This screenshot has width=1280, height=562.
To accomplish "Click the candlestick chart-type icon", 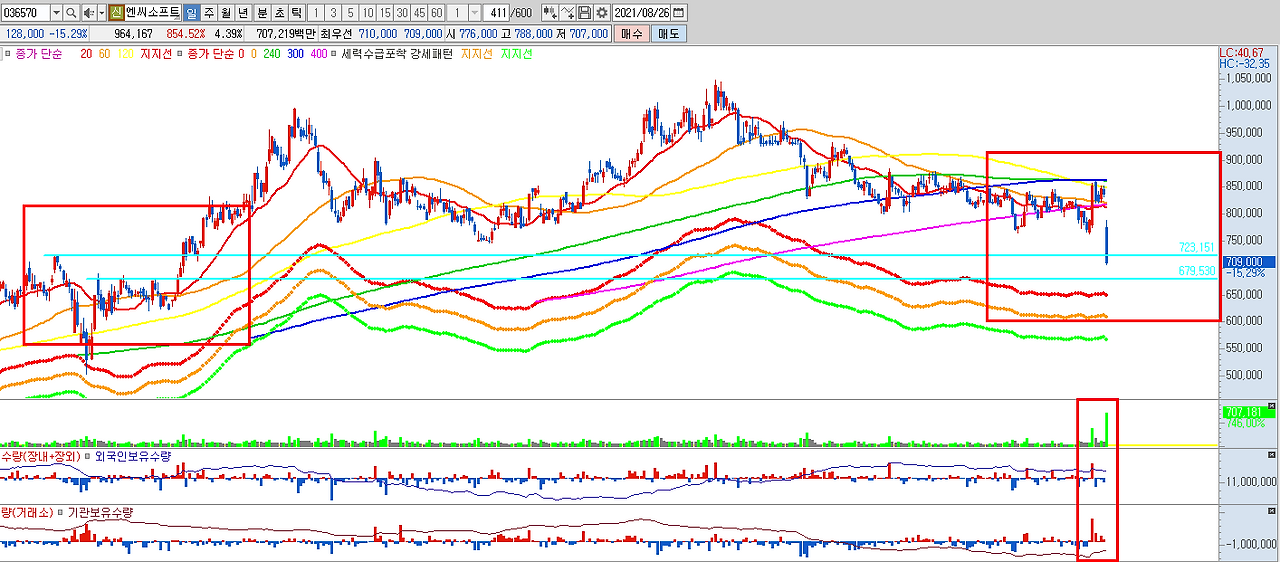I will pos(550,13).
